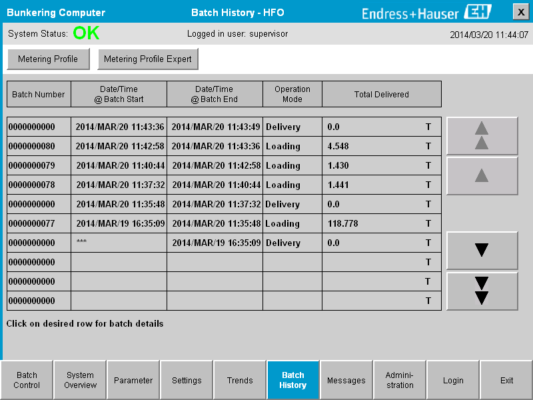Select batch row 0000000080 for details
The image size is (533, 400).
(x=224, y=146)
